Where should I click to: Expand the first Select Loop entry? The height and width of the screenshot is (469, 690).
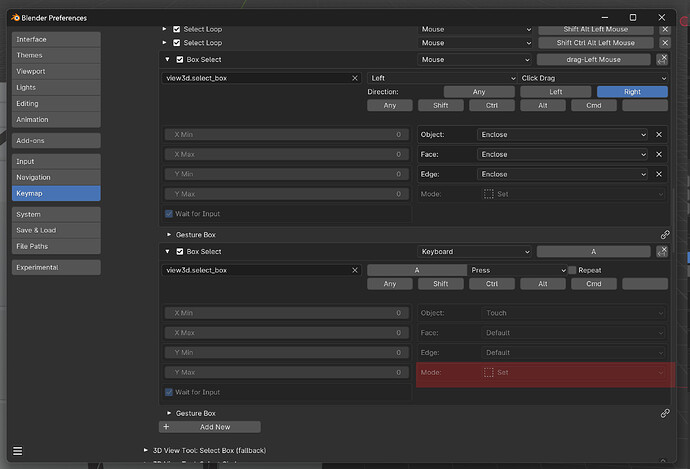[x=164, y=29]
